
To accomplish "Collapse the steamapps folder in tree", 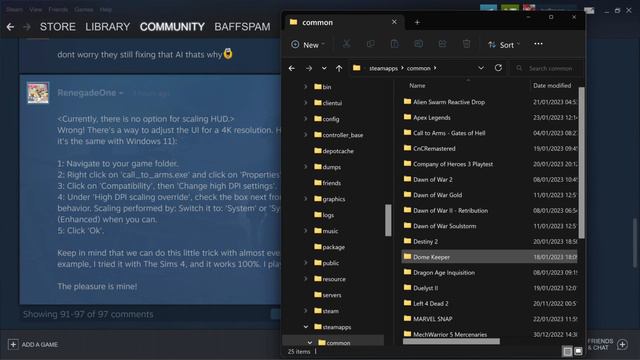I will pyautogui.click(x=305, y=327).
